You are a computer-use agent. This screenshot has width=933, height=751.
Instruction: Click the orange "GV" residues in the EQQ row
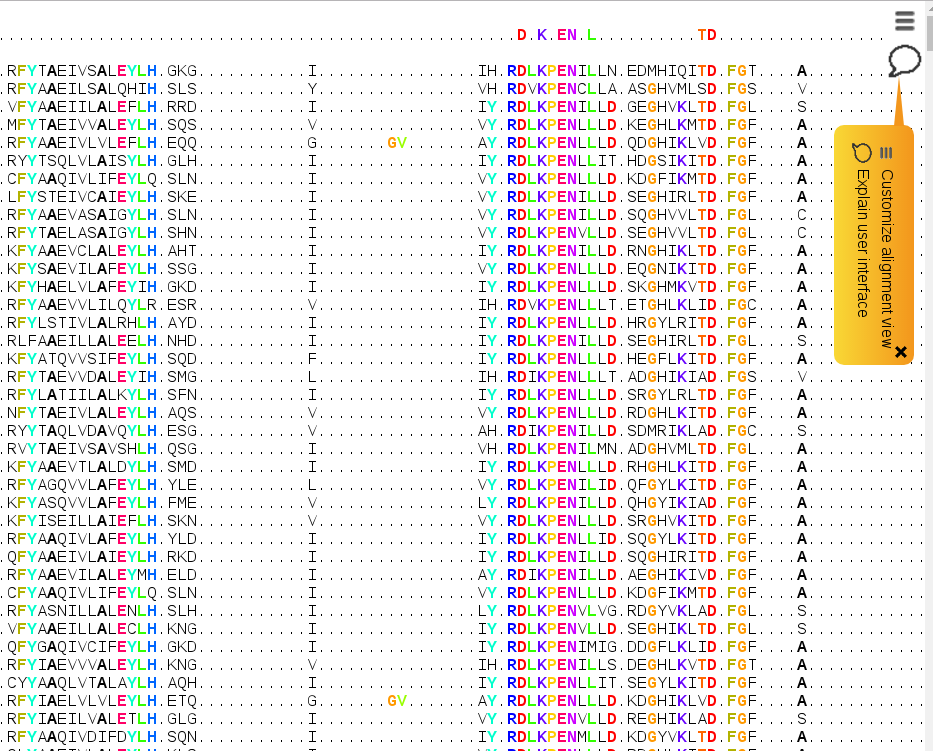pyautogui.click(x=397, y=143)
